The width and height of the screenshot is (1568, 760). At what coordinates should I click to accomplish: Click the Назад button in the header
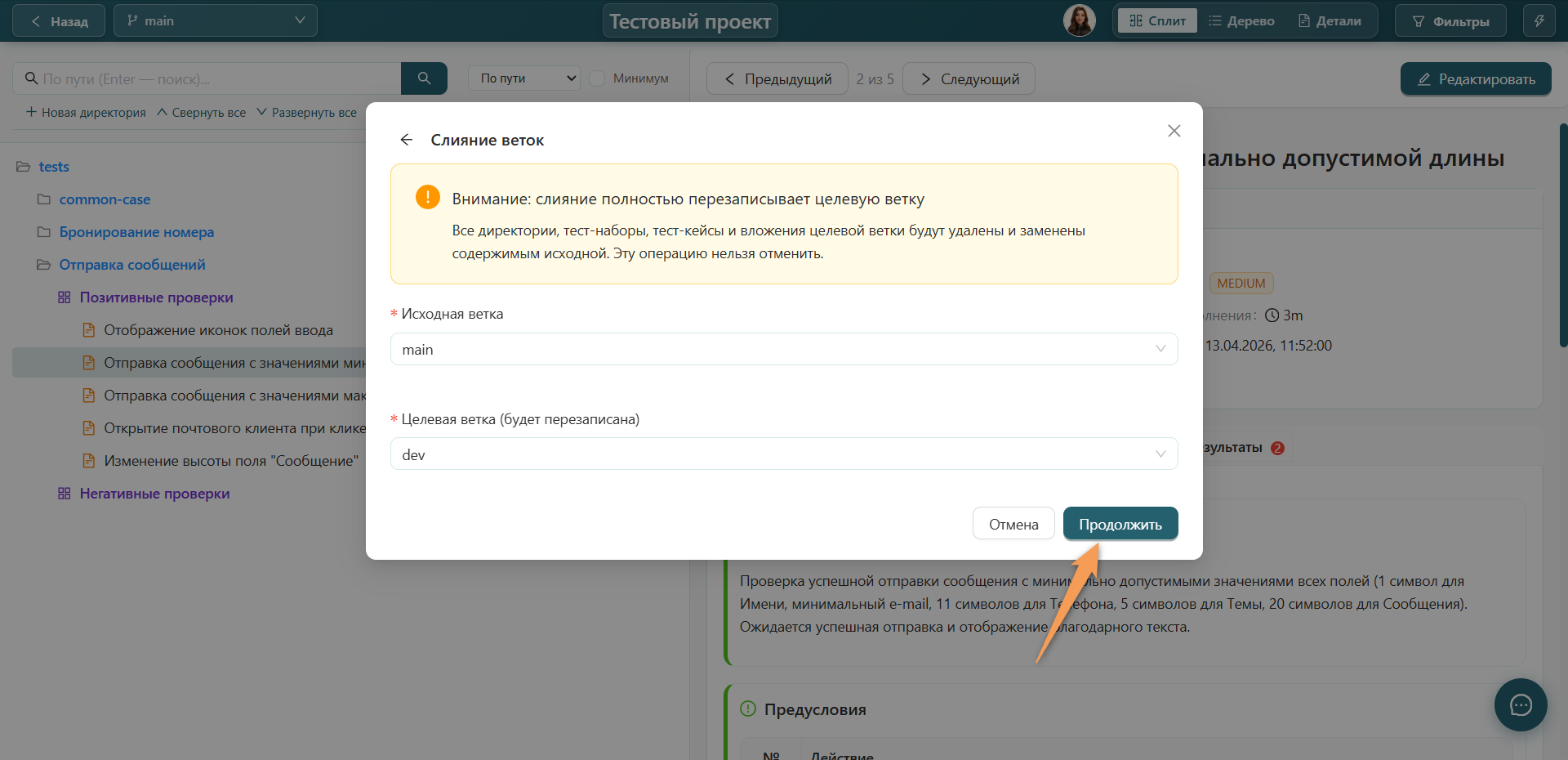coord(59,21)
